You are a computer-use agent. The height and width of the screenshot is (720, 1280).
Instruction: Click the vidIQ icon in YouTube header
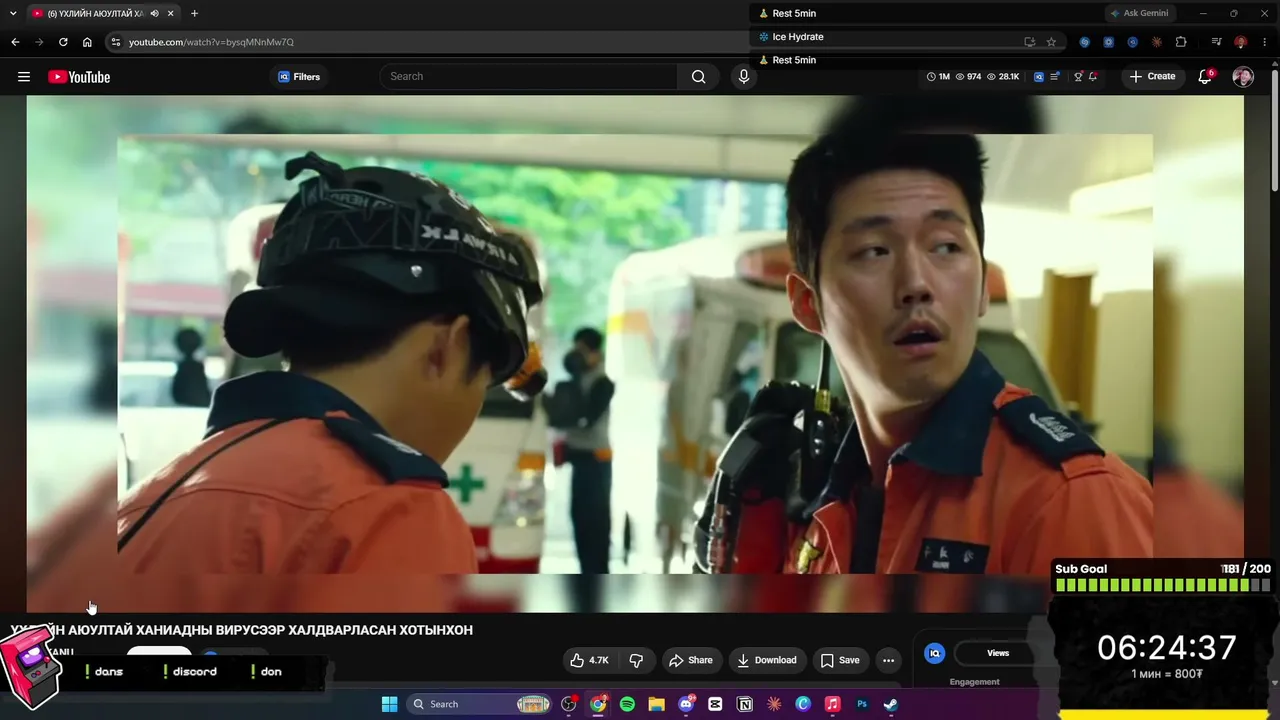tap(1039, 76)
